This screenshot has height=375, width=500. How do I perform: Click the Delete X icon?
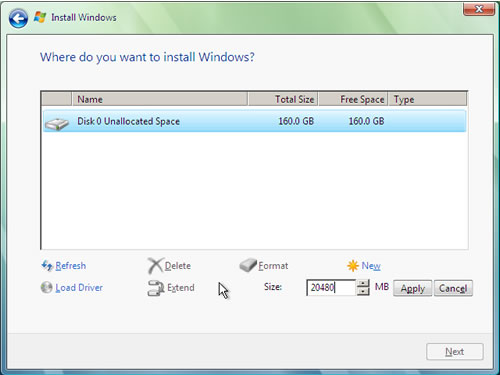[x=155, y=266]
